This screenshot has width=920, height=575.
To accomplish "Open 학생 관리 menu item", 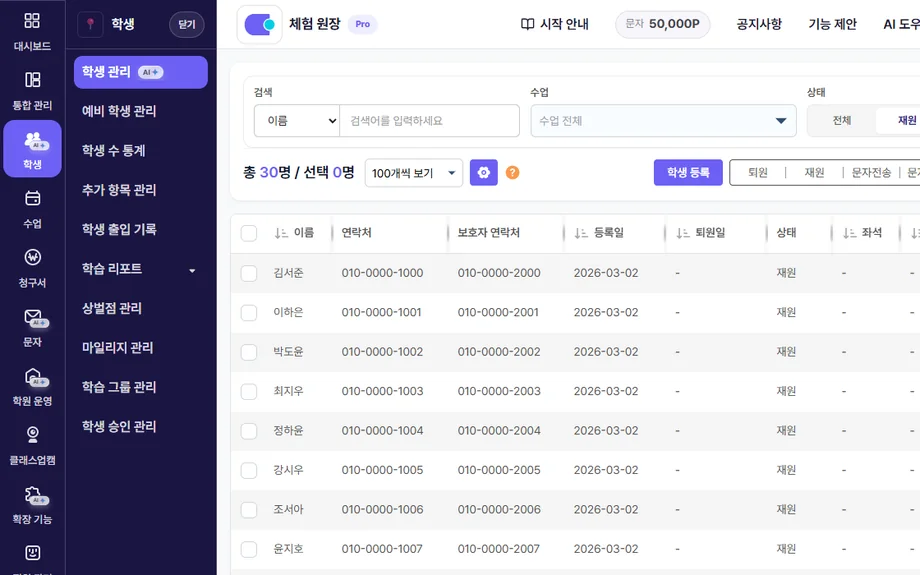I will [141, 72].
